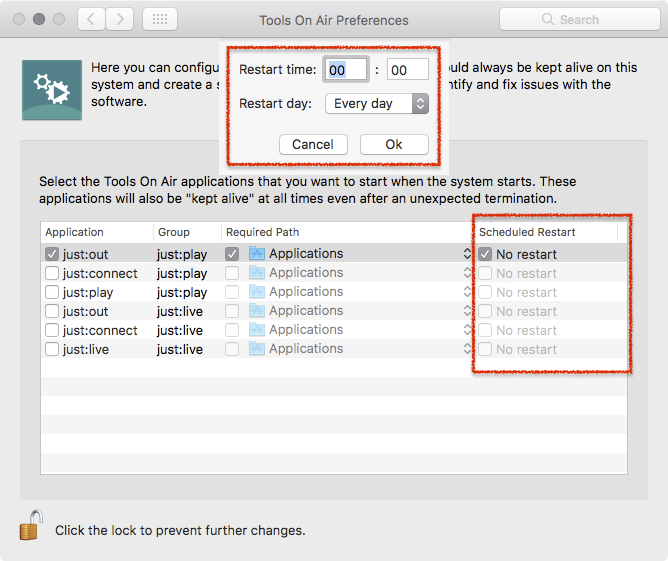The height and width of the screenshot is (561, 668).
Task: Enable just:live application checkbox
Action: click(52, 349)
